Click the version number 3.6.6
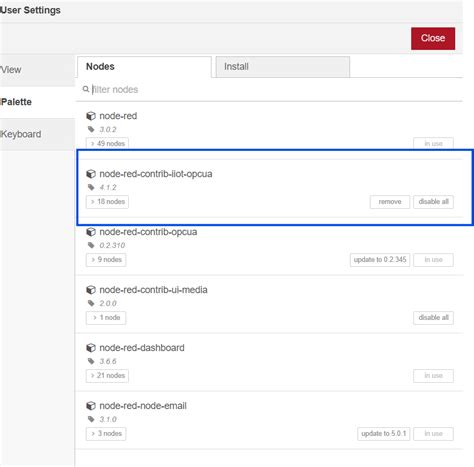This screenshot has height=467, width=474. pyautogui.click(x=108, y=361)
